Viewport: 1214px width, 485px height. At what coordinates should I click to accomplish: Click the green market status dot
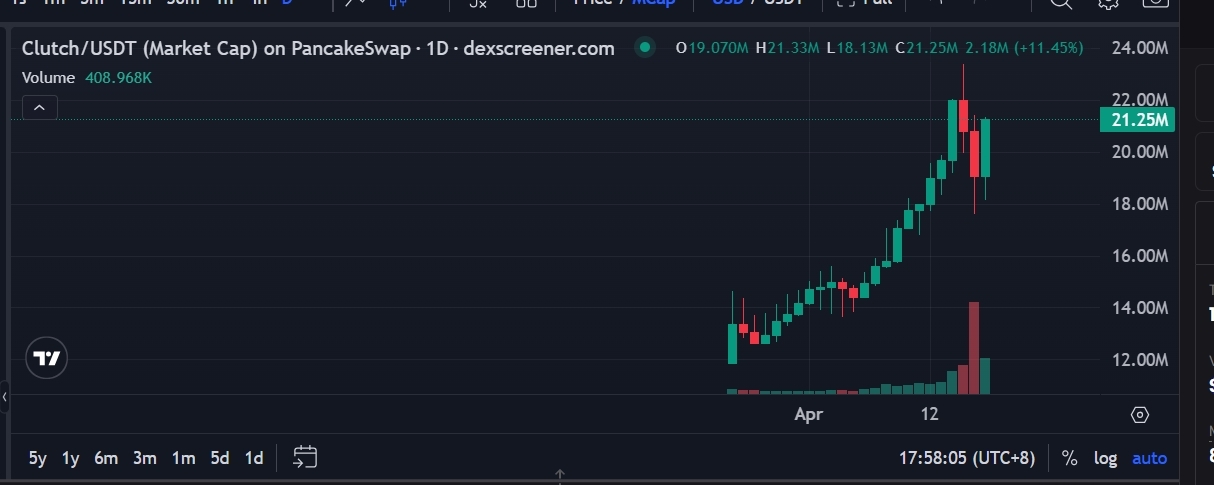[x=645, y=47]
